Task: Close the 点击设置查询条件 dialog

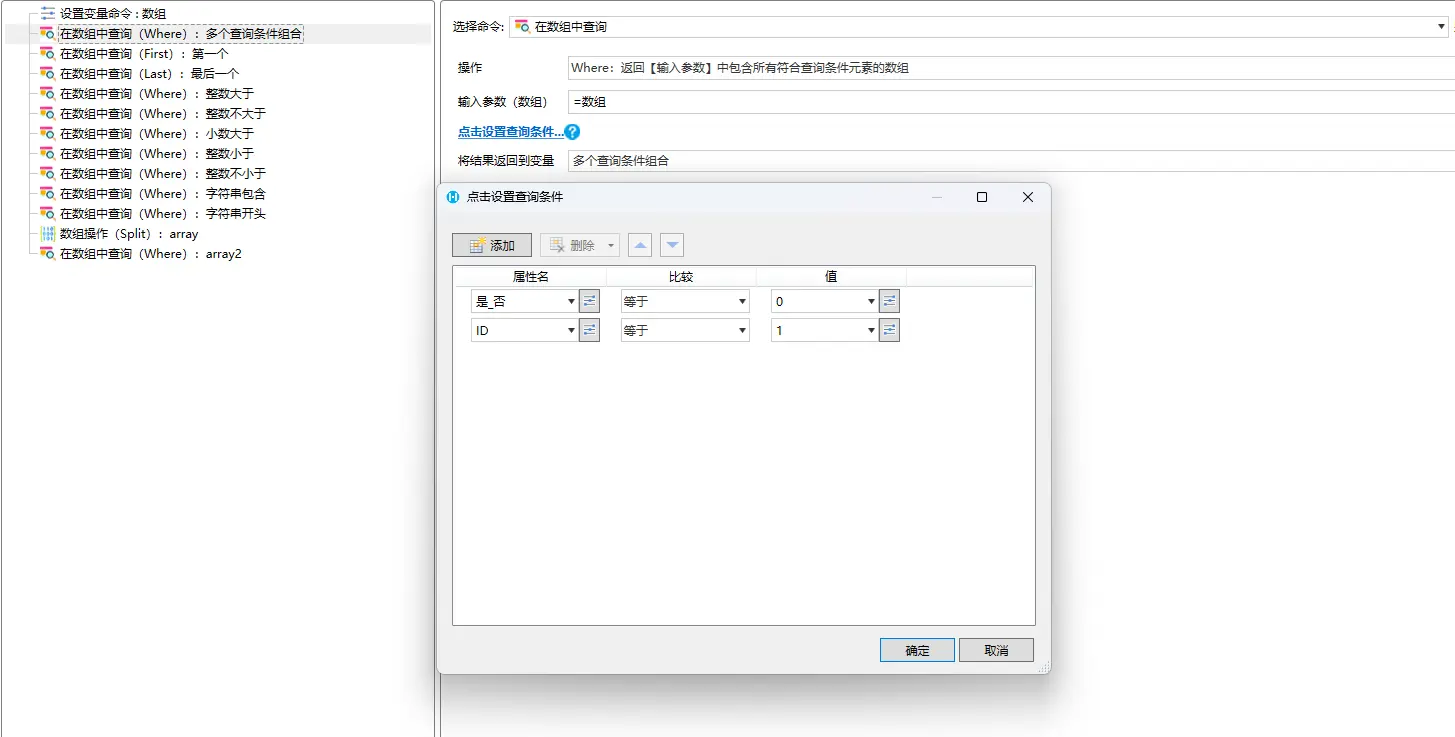Action: coord(1027,197)
